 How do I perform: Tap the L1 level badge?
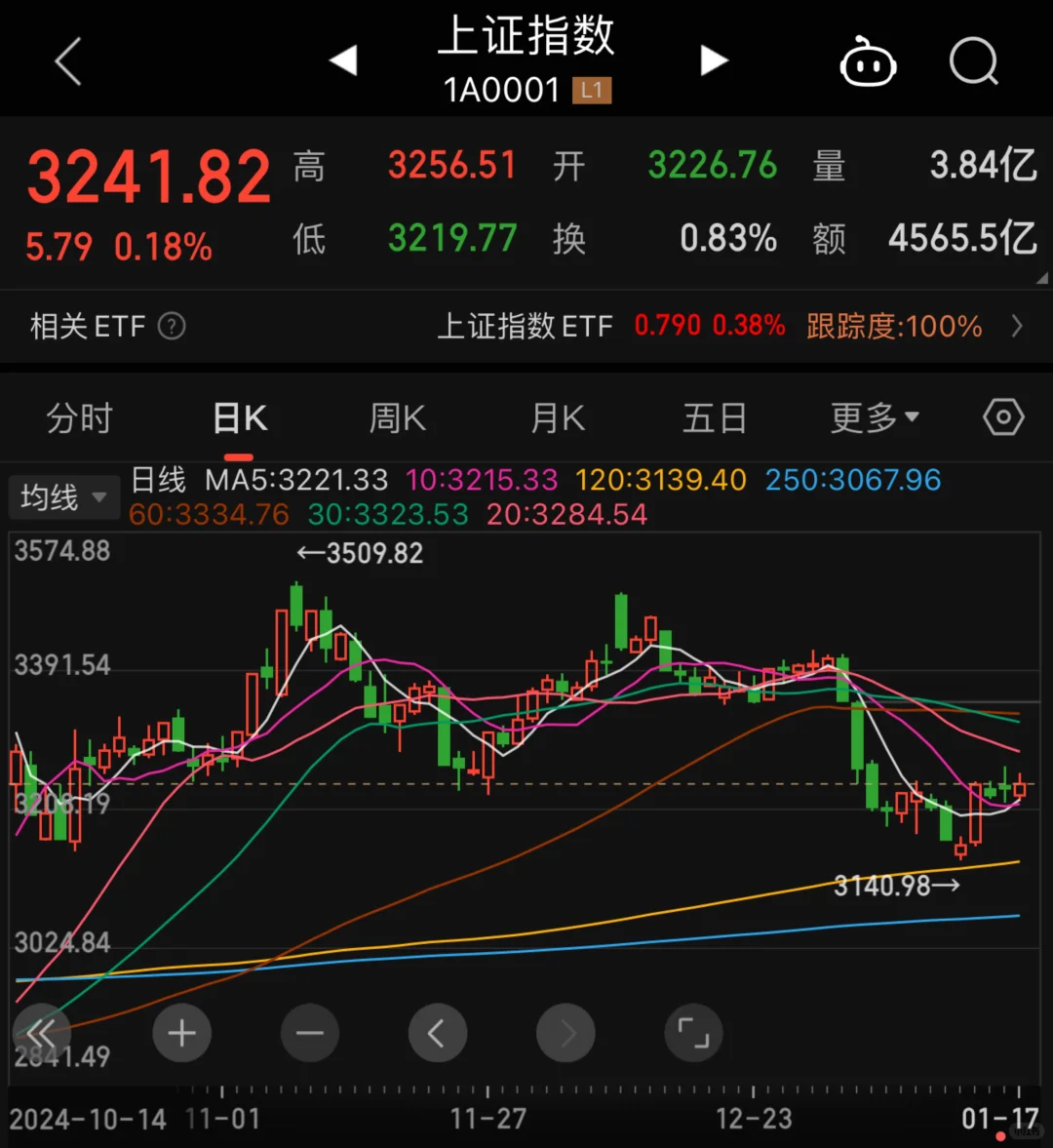point(591,91)
